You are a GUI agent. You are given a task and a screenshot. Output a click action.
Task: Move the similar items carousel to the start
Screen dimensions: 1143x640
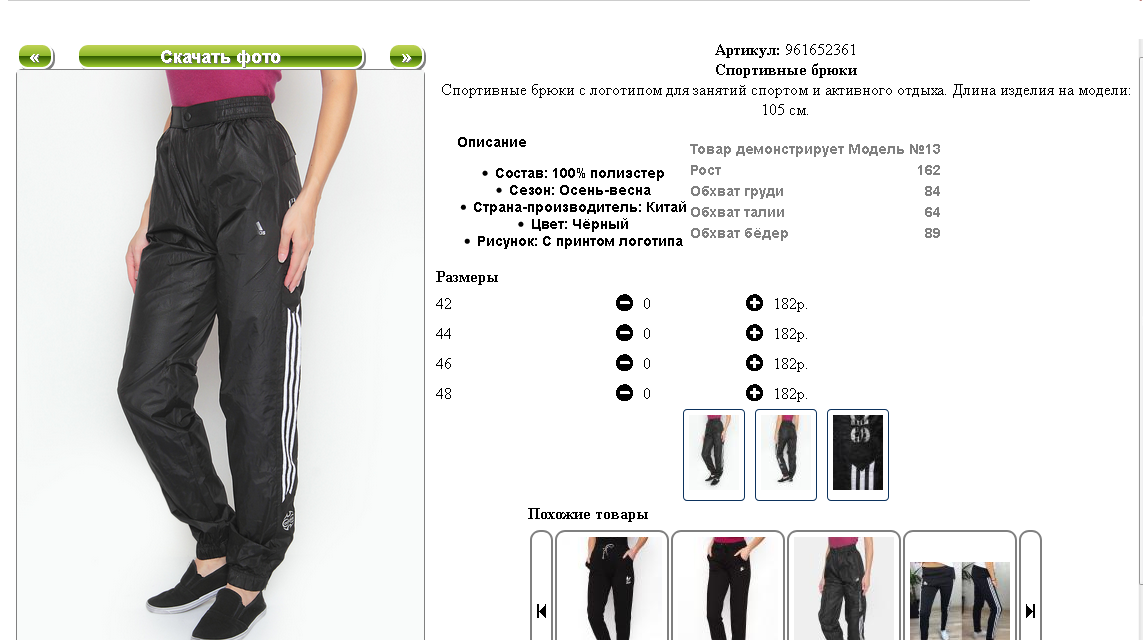[541, 611]
